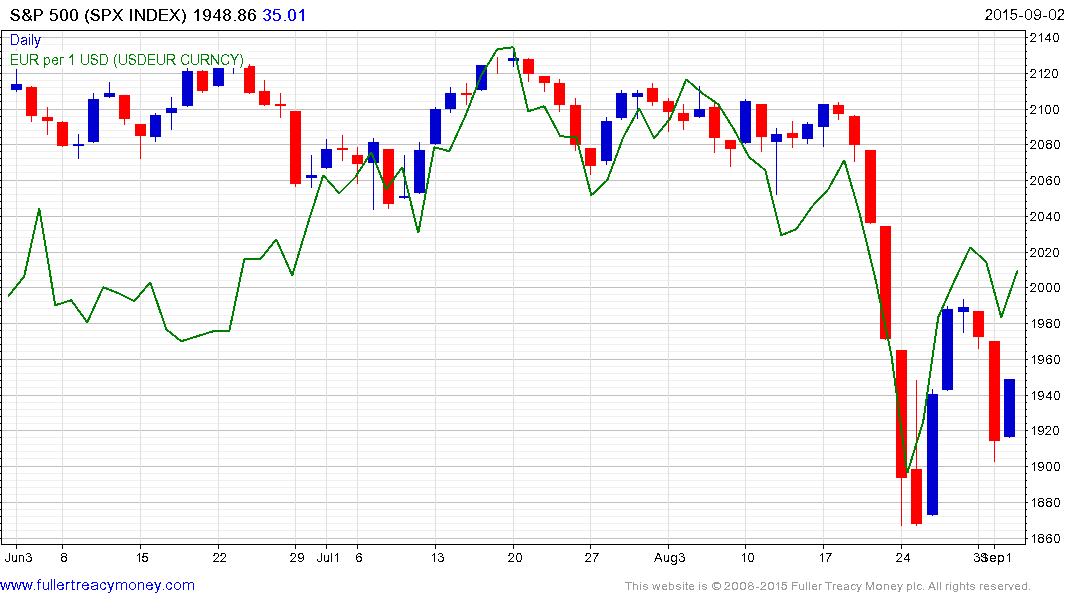Click the S&P 500 (SPX INDEX) title
This screenshot has width=1075, height=600.
(x=98, y=15)
